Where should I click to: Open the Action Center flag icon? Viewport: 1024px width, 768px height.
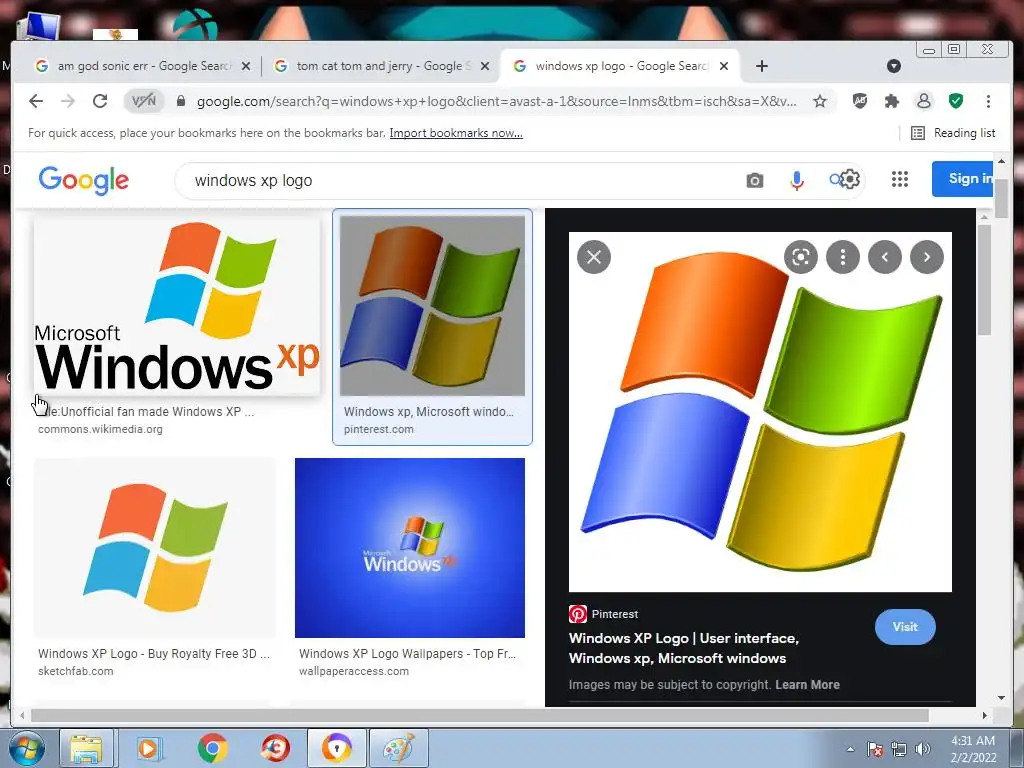tap(875, 749)
